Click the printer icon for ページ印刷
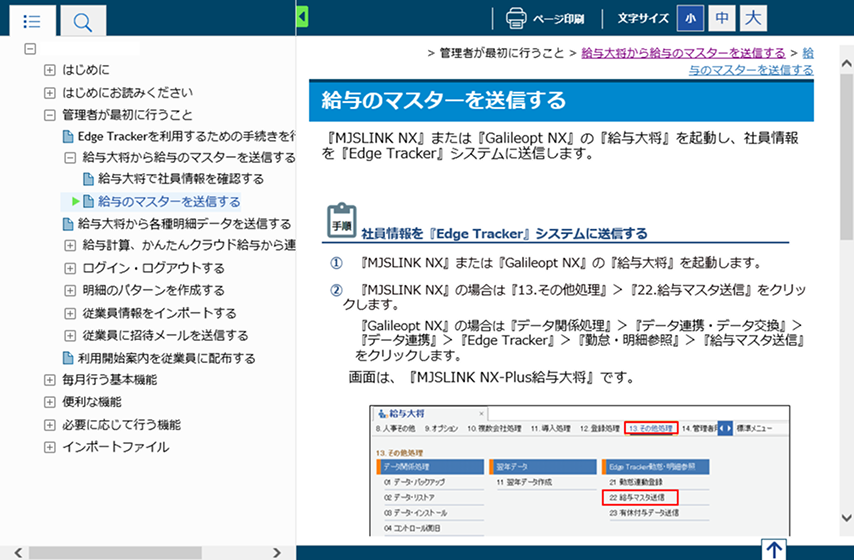The height and width of the screenshot is (560, 854). (516, 19)
